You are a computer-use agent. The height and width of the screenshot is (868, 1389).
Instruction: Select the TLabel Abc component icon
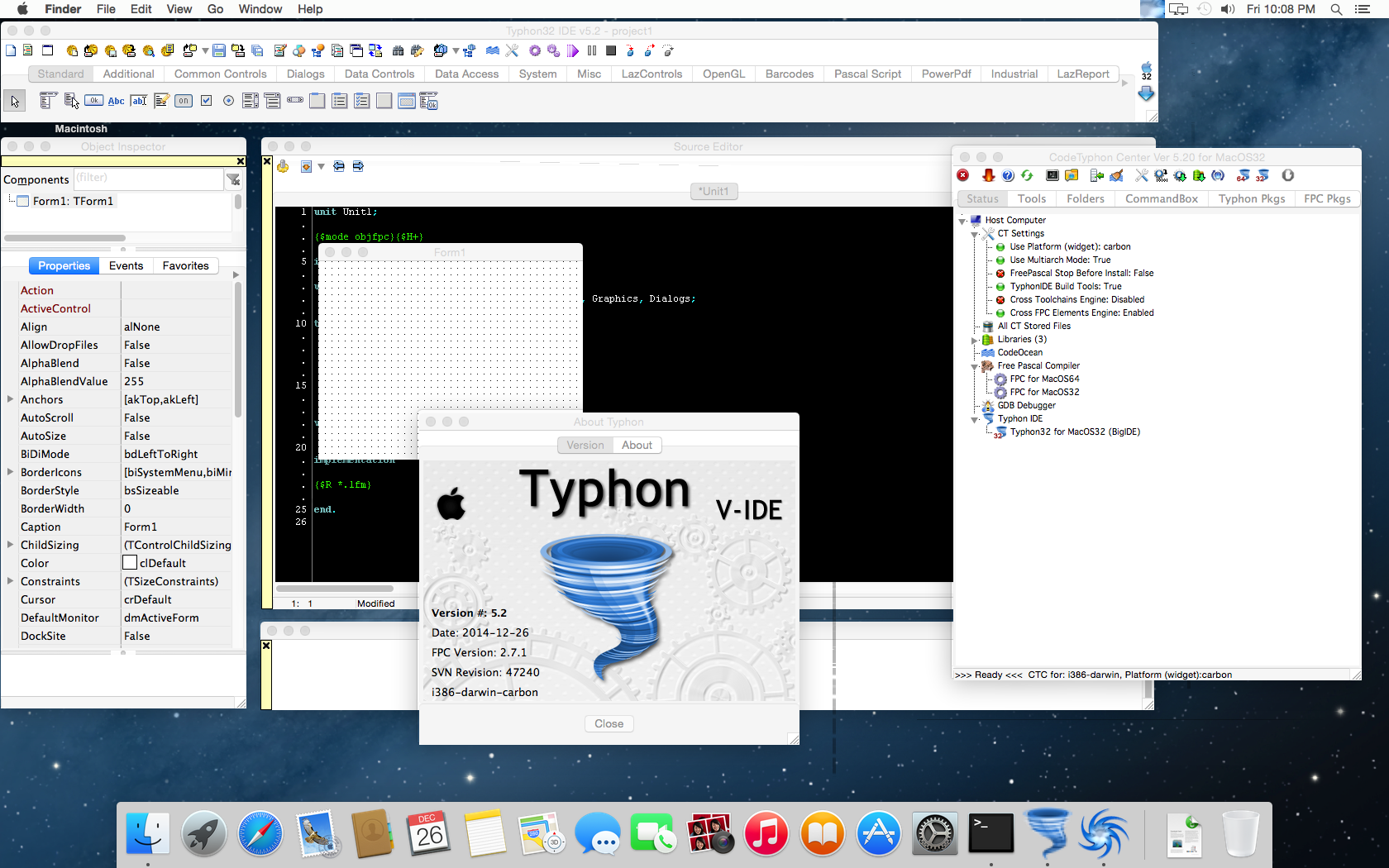(x=117, y=101)
